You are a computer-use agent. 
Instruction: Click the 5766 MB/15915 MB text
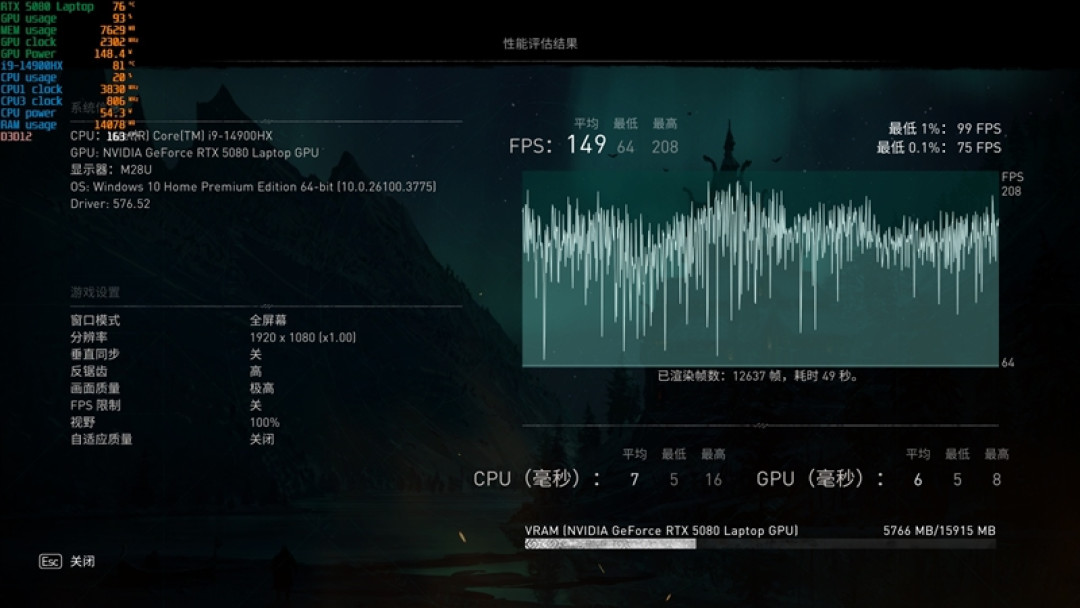(939, 530)
